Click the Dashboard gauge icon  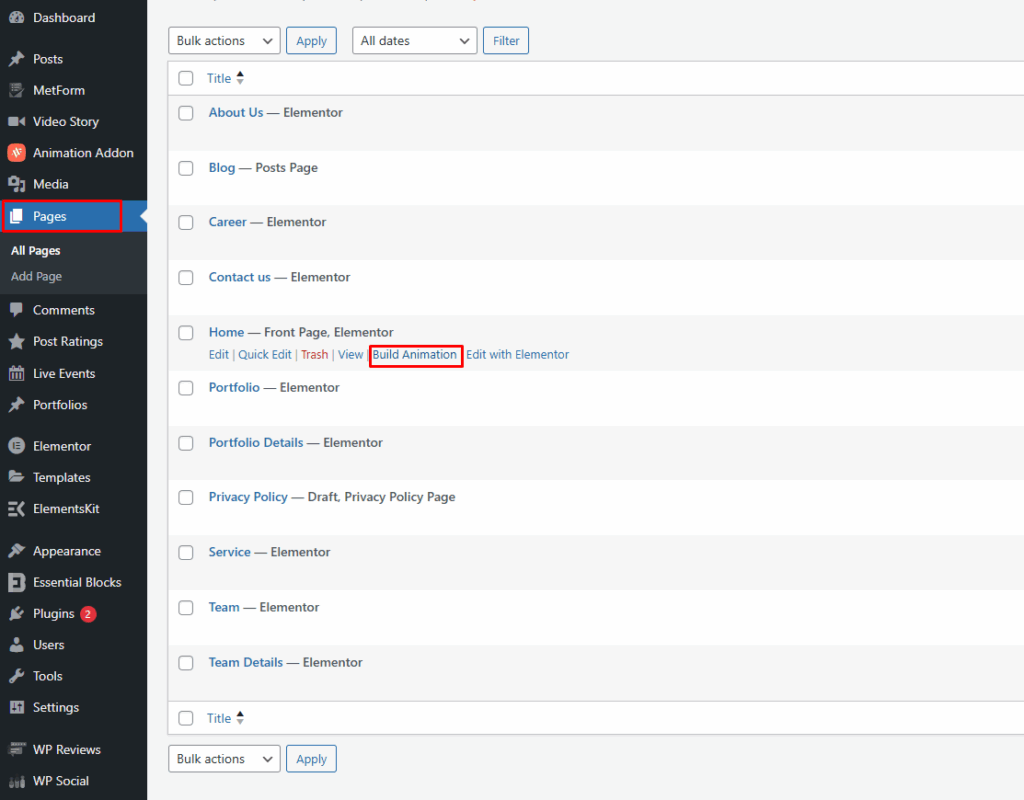point(16,18)
